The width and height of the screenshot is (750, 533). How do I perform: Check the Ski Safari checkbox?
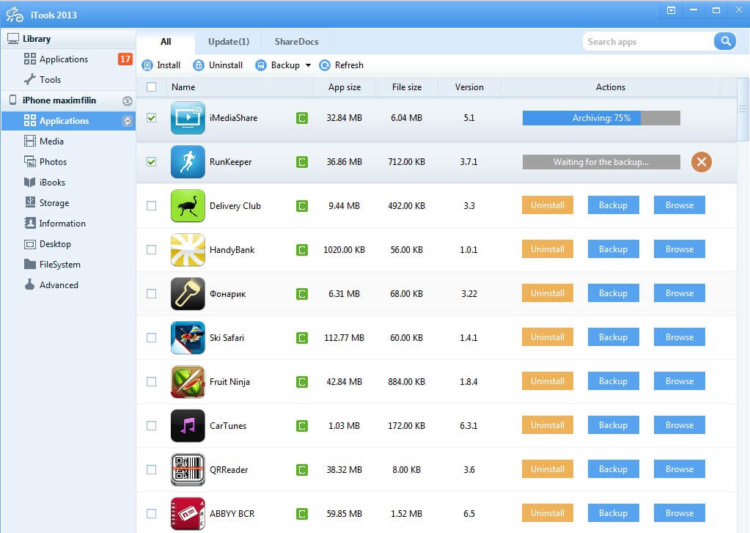tap(151, 338)
